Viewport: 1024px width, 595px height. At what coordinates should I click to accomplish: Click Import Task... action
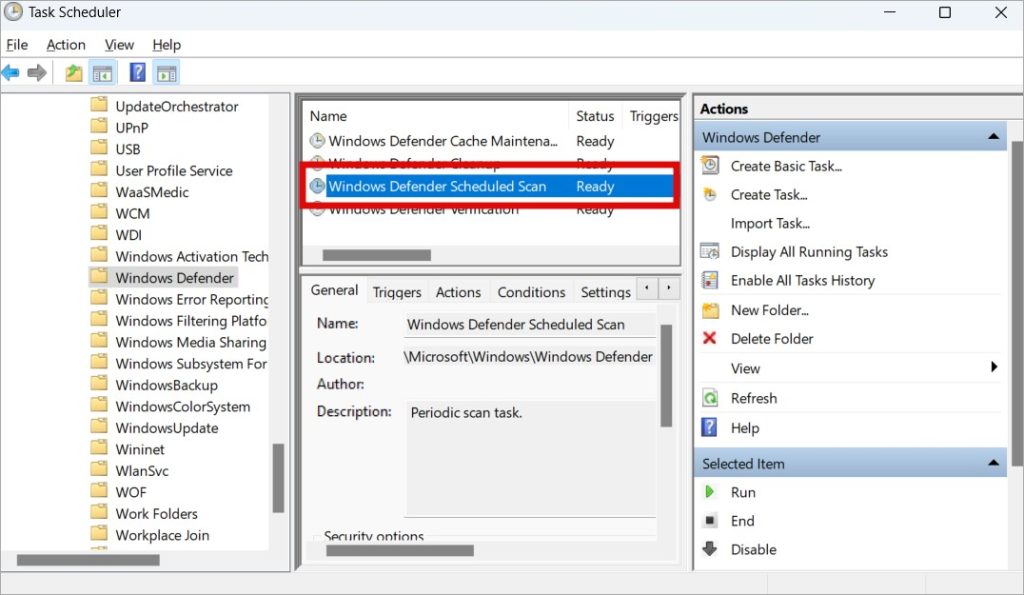point(770,223)
